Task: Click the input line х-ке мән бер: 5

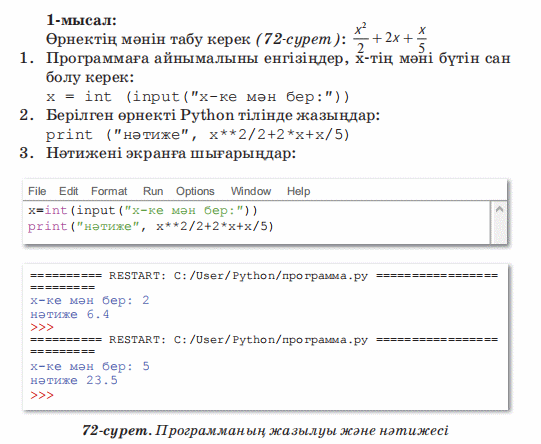Action: pos(90,366)
